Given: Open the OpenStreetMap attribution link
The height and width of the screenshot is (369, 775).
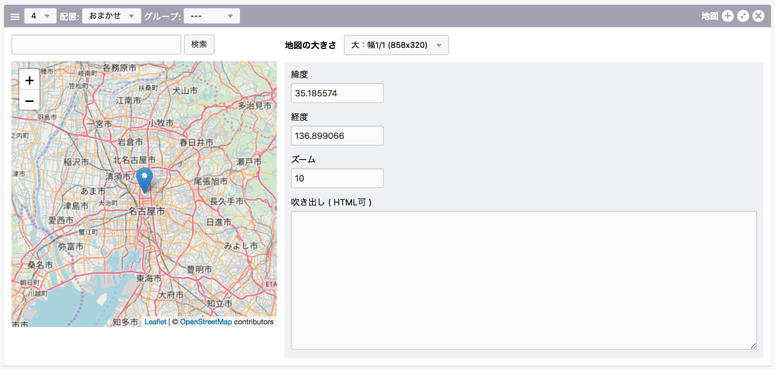Looking at the screenshot, I should pos(206,322).
